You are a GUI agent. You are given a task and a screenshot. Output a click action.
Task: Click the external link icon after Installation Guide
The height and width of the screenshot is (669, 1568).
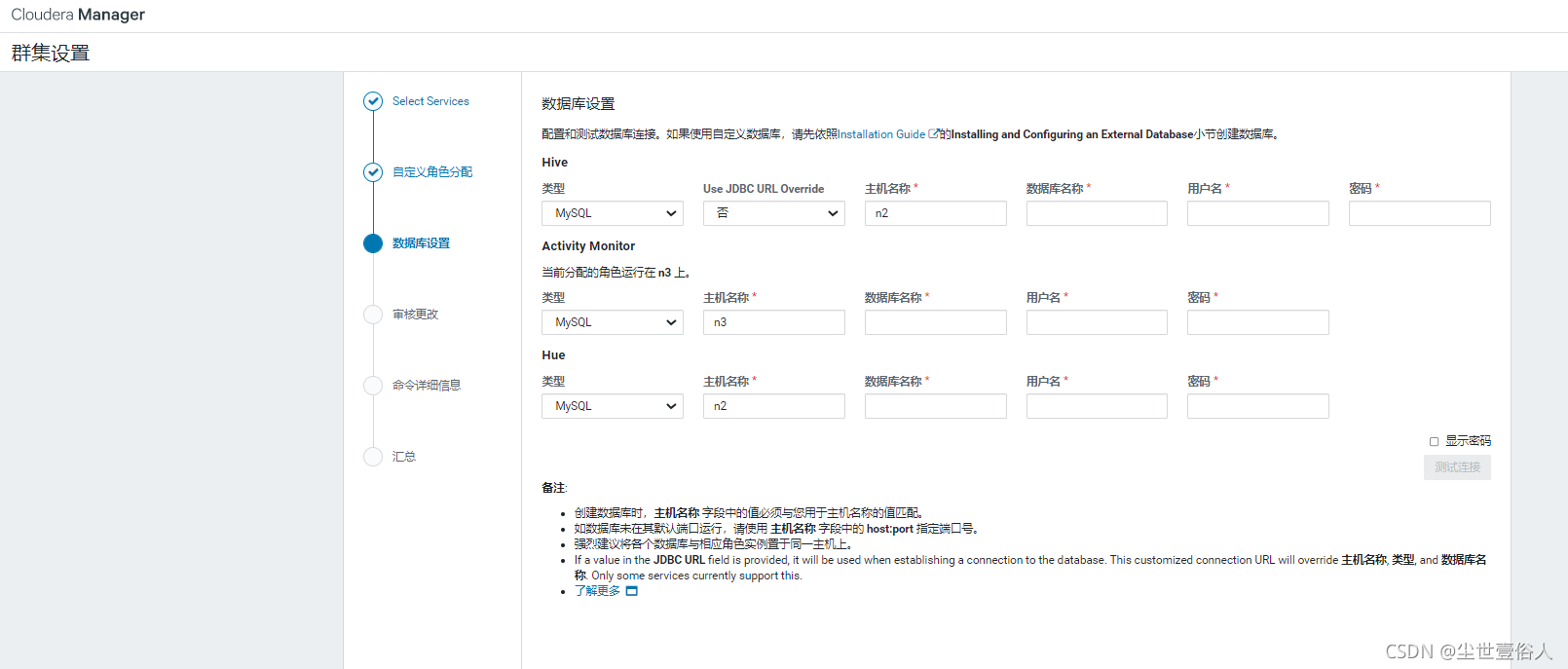point(934,134)
